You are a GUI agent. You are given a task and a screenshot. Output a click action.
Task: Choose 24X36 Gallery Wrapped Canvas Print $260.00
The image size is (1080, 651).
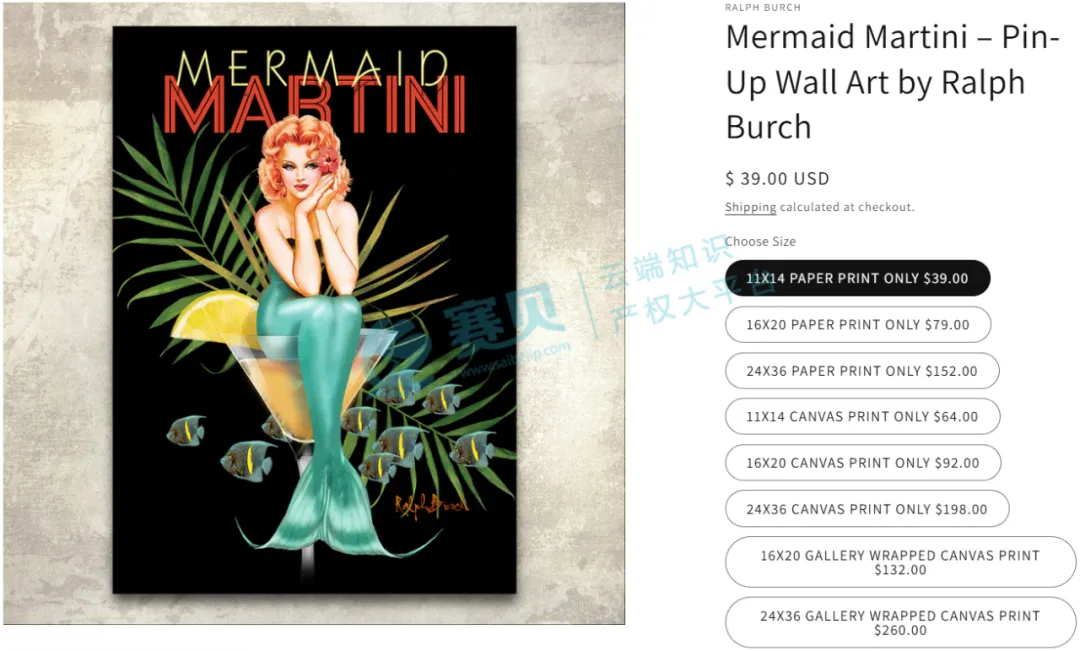900,623
